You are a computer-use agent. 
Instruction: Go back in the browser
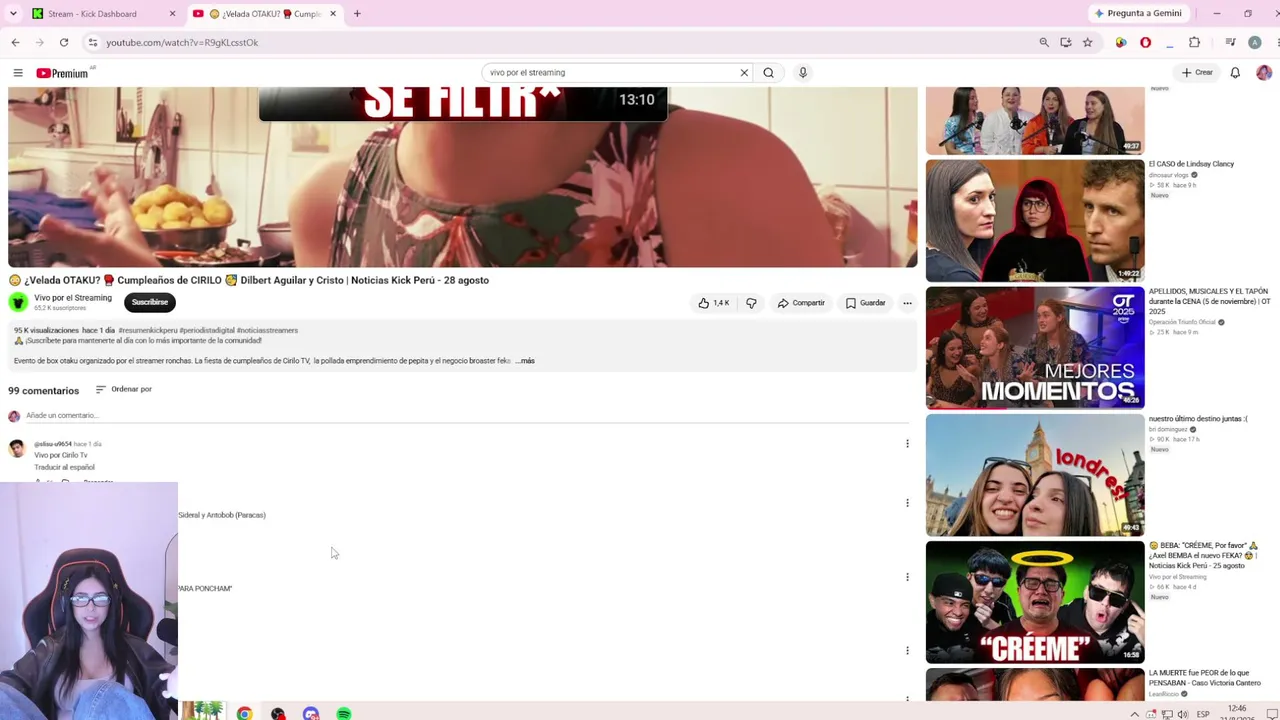15,42
